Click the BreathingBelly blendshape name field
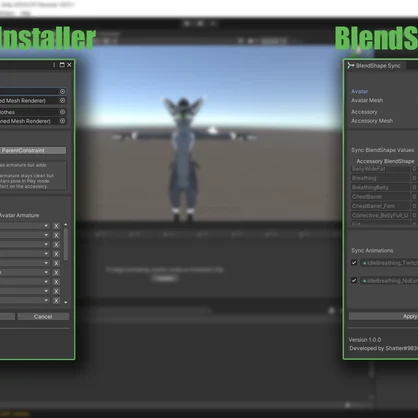418x418 pixels. [x=380, y=188]
